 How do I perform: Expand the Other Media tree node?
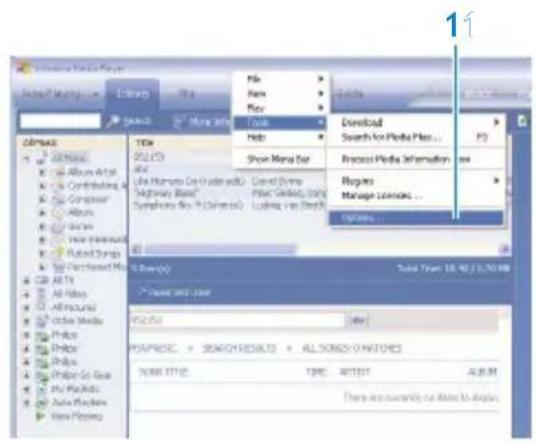click(27, 321)
